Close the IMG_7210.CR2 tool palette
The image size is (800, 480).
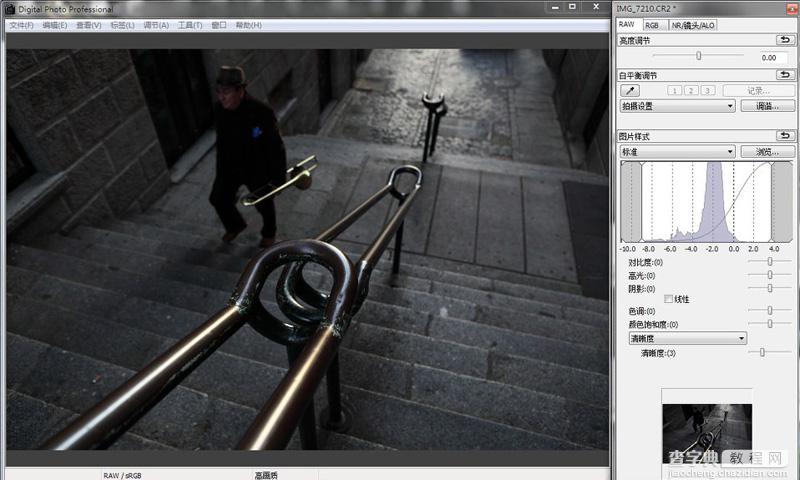(x=793, y=9)
